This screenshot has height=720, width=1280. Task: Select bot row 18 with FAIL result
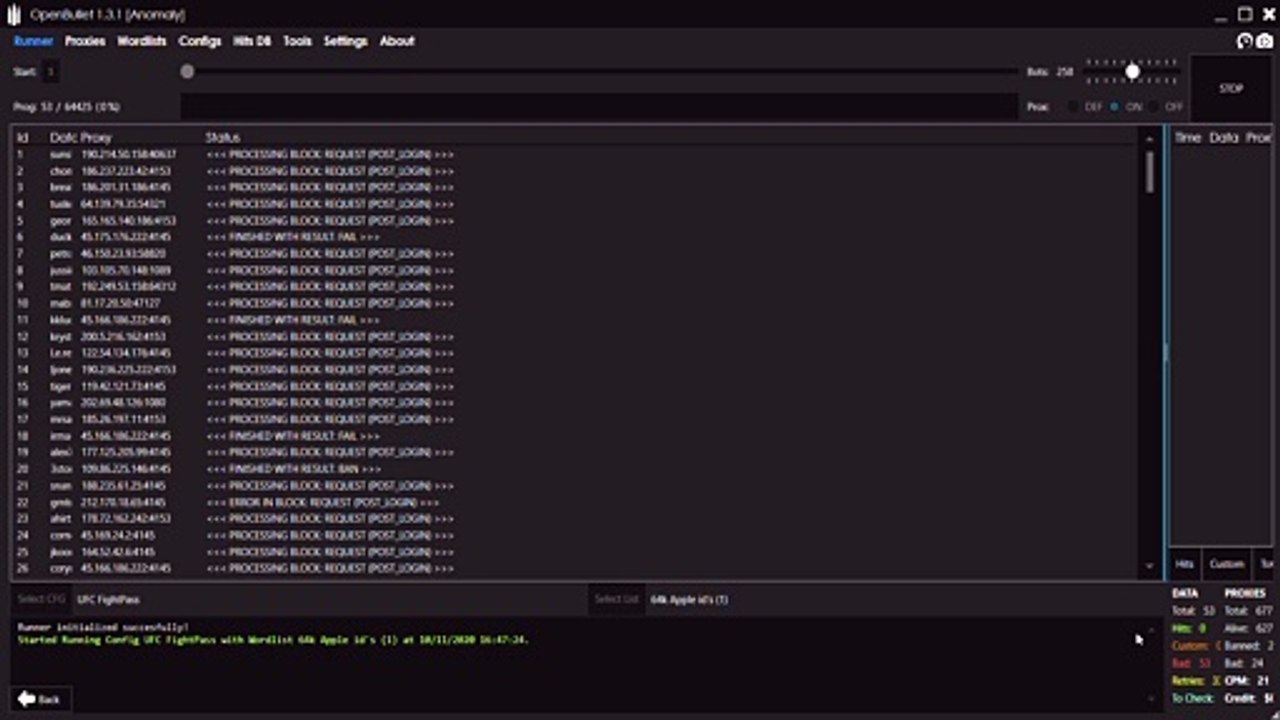[577, 436]
